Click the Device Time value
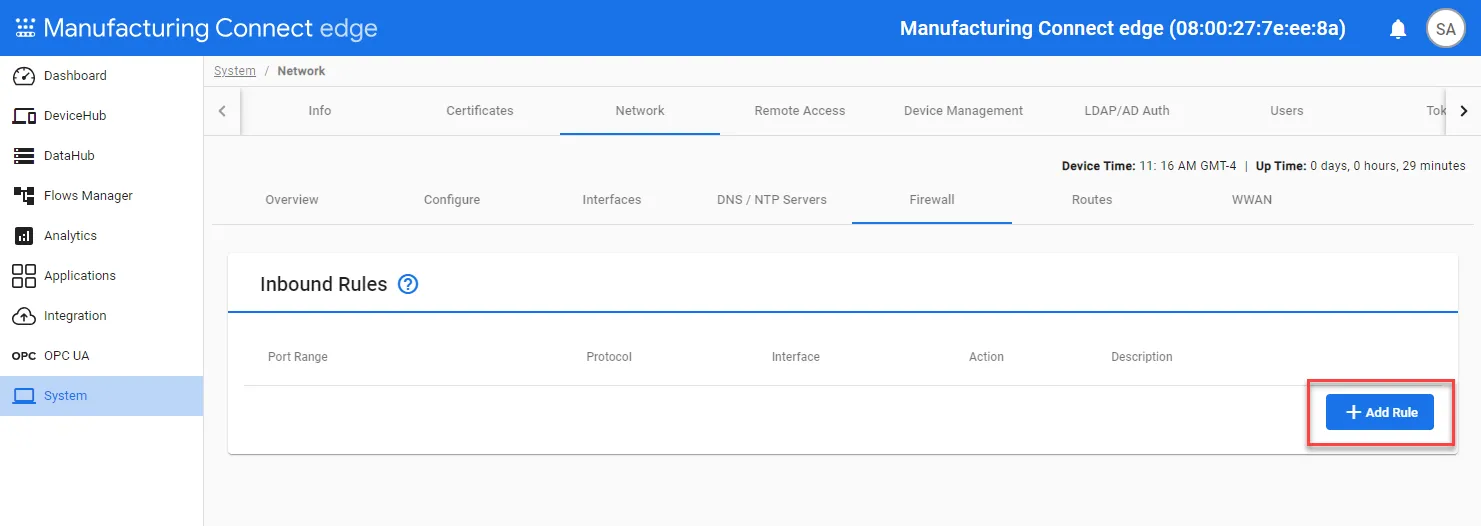The width and height of the screenshot is (1481, 526). click(x=1187, y=166)
